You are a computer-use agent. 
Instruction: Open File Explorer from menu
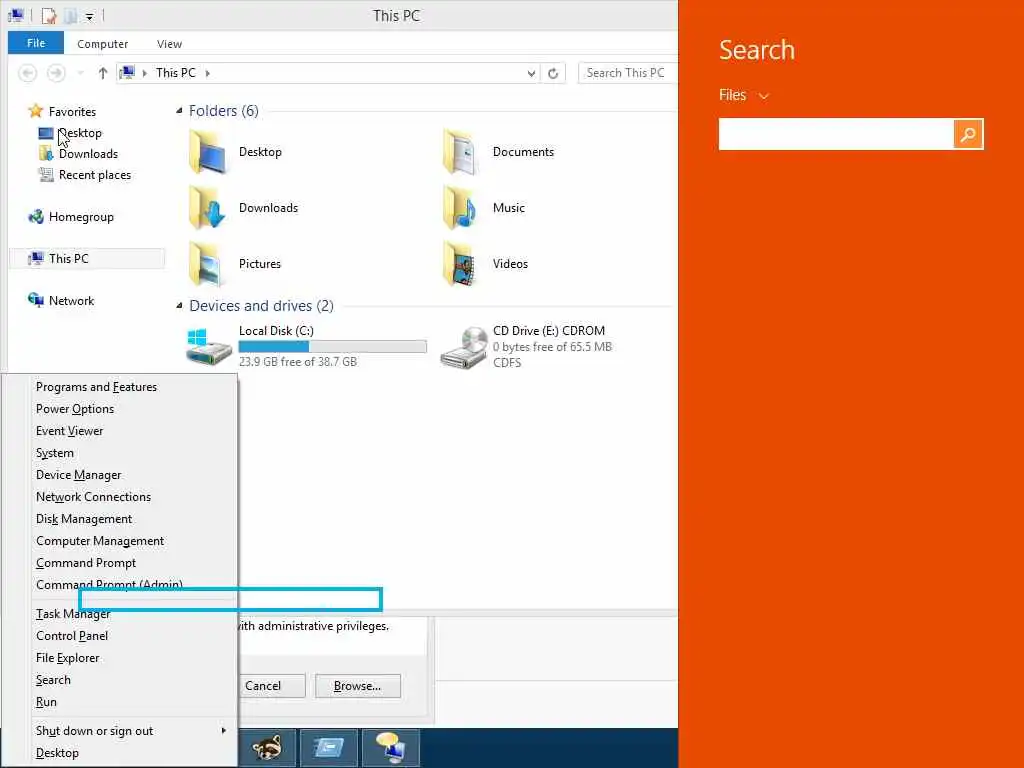coord(68,658)
